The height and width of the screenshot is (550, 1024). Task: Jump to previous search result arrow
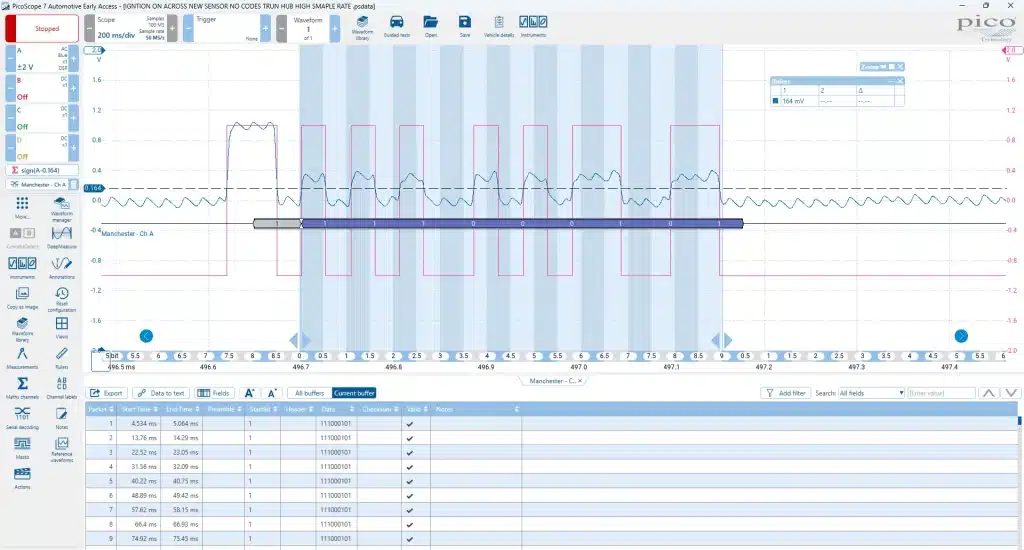coord(989,393)
